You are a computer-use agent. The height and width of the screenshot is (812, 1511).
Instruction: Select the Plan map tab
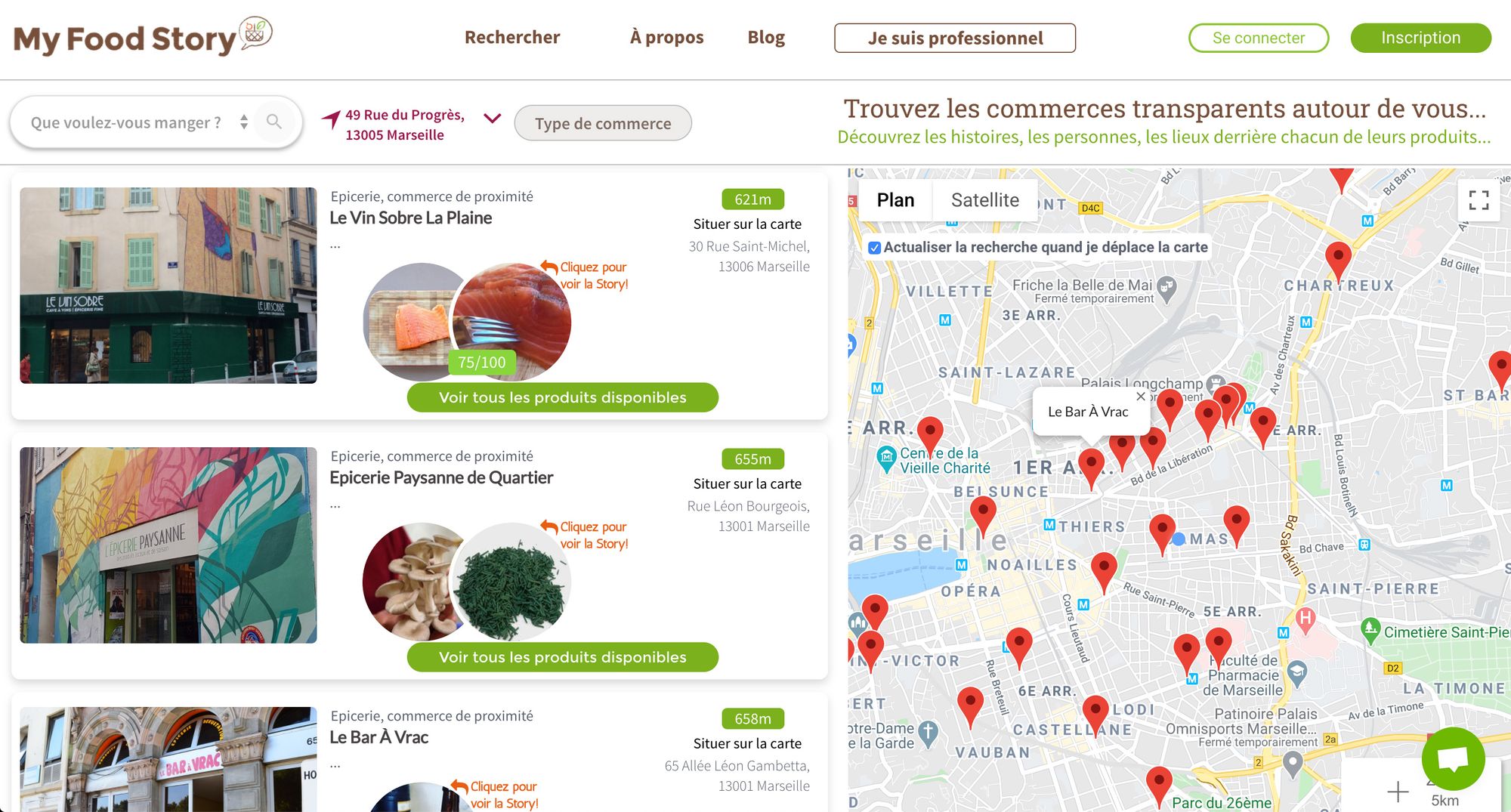[895, 200]
